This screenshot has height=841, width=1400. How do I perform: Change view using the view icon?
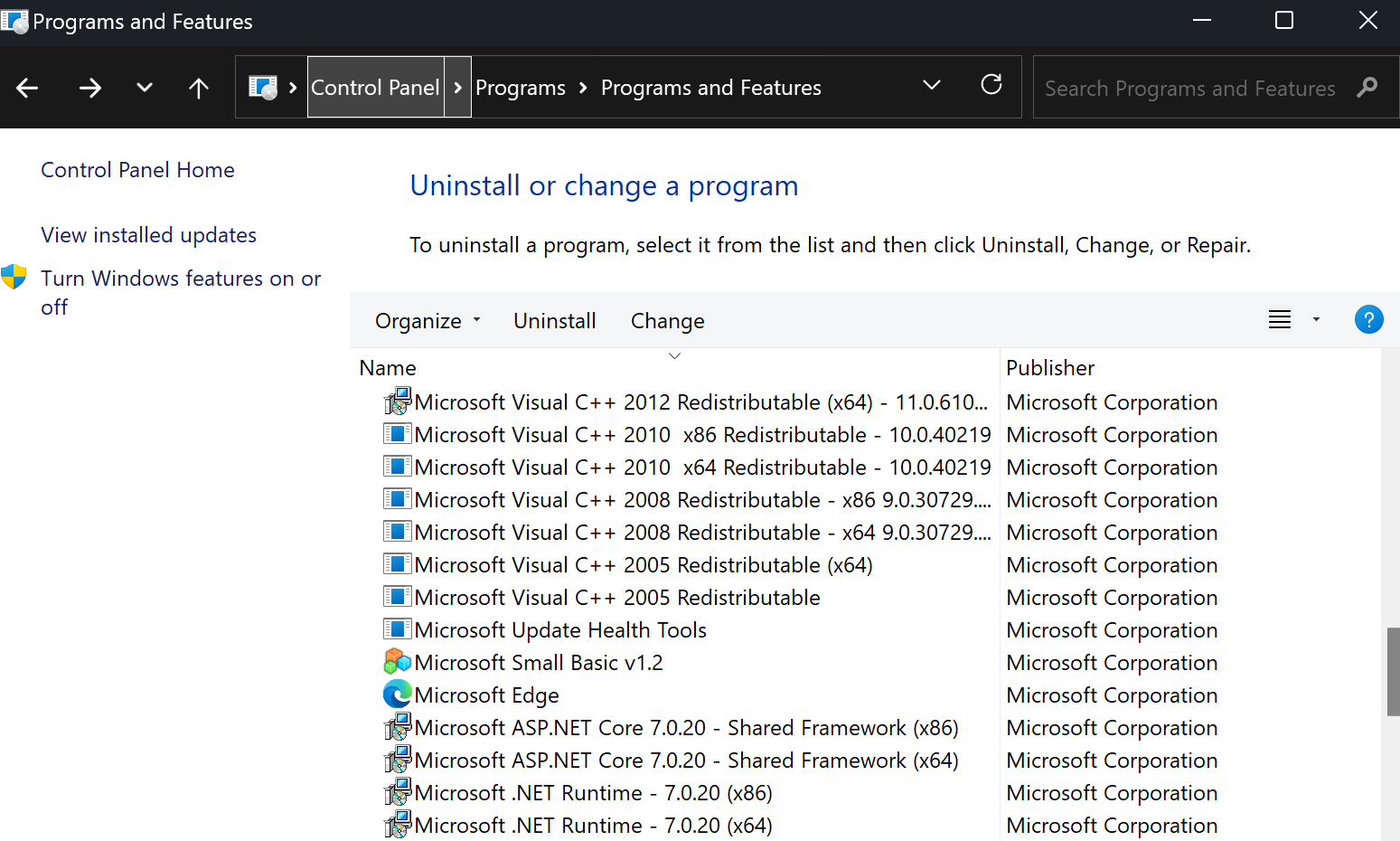[1280, 319]
